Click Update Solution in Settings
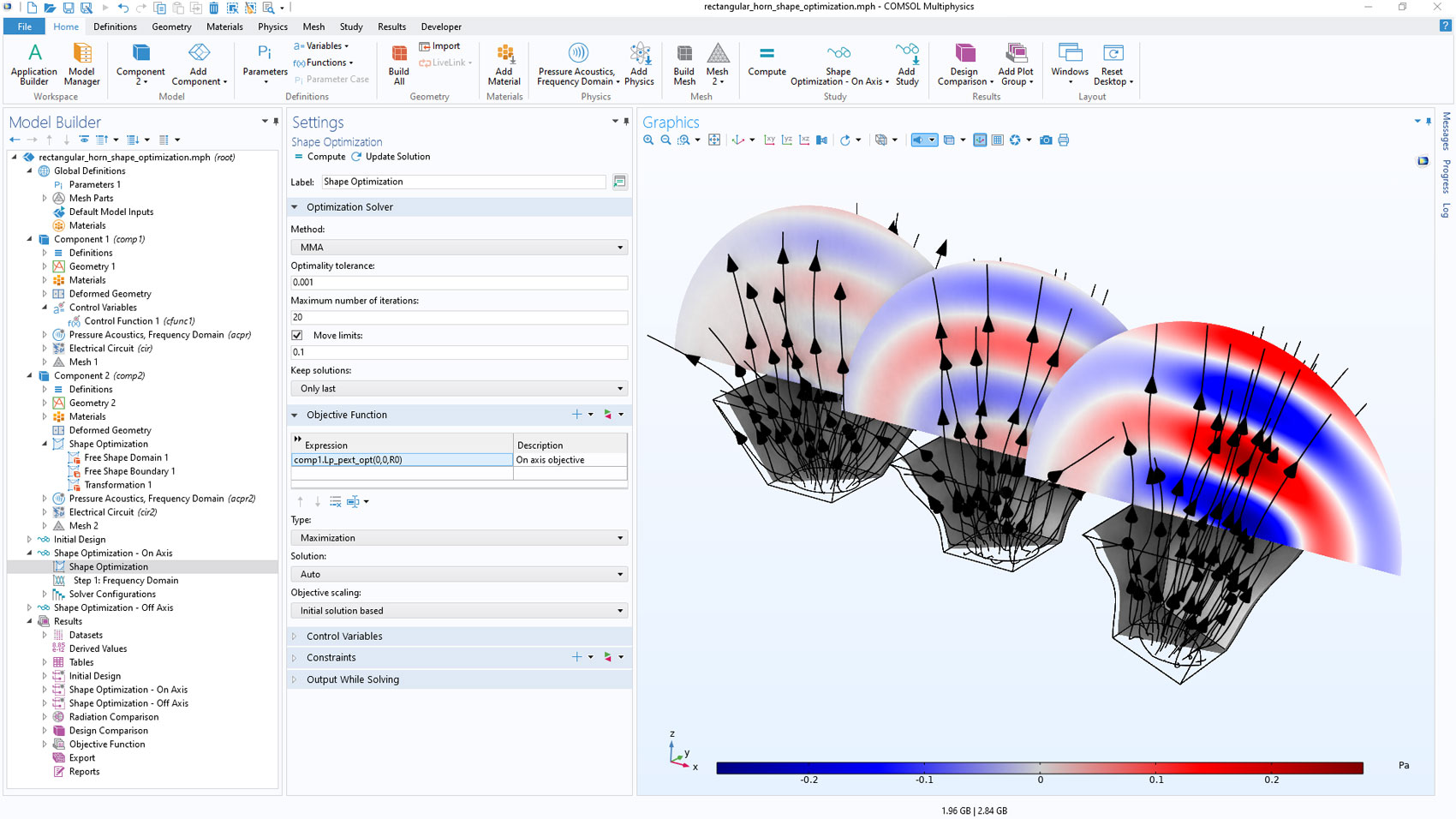 pyautogui.click(x=397, y=157)
